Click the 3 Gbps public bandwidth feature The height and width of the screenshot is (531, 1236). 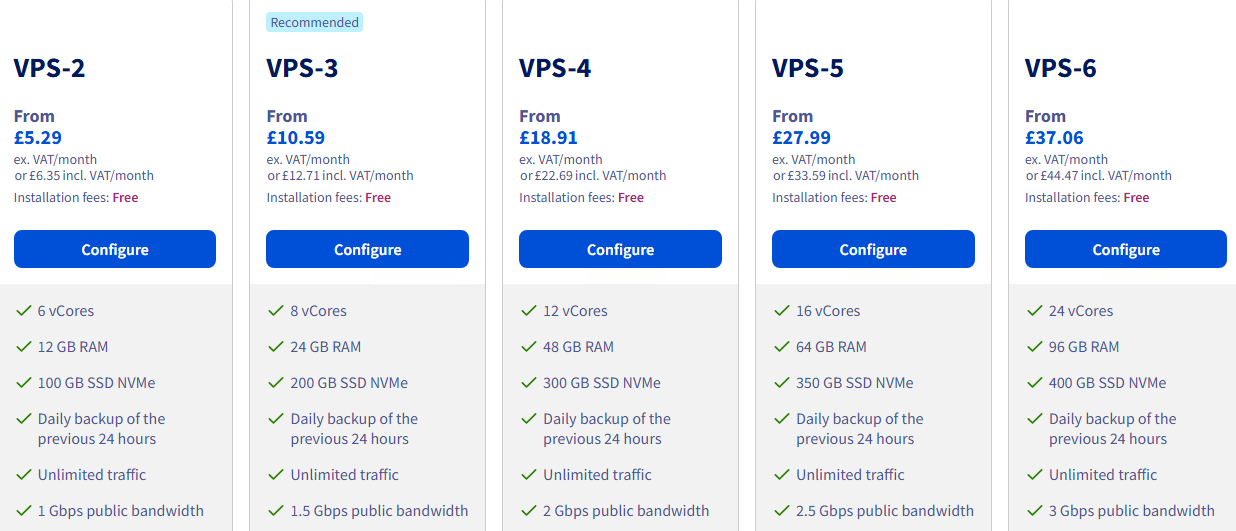pos(1131,511)
